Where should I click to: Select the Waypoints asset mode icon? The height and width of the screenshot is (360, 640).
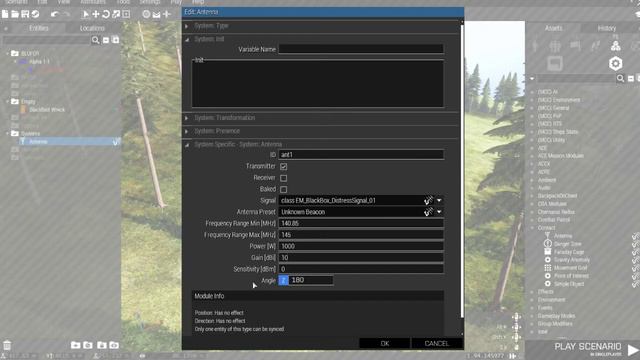596,46
